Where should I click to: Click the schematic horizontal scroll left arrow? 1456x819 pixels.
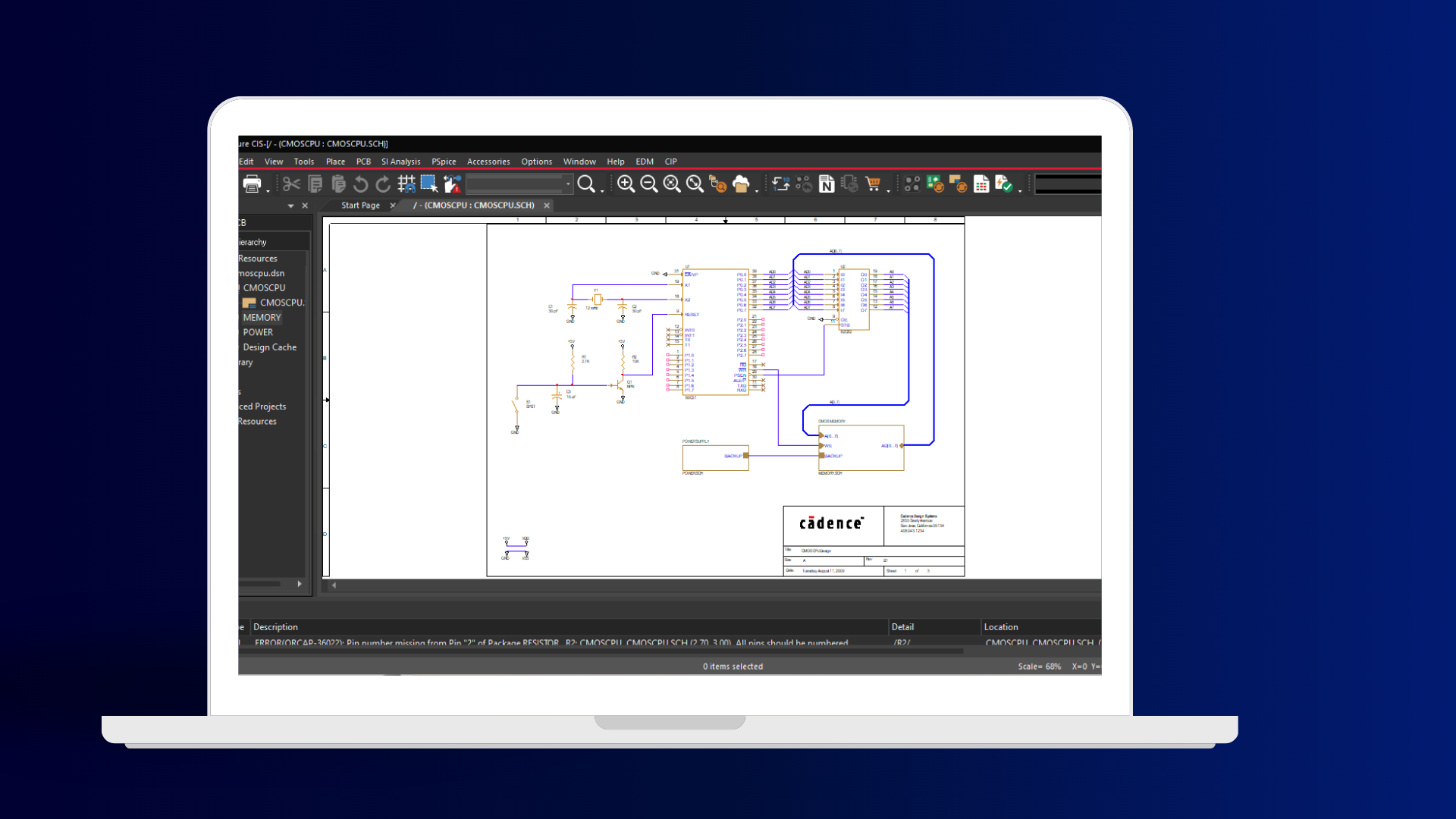334,585
